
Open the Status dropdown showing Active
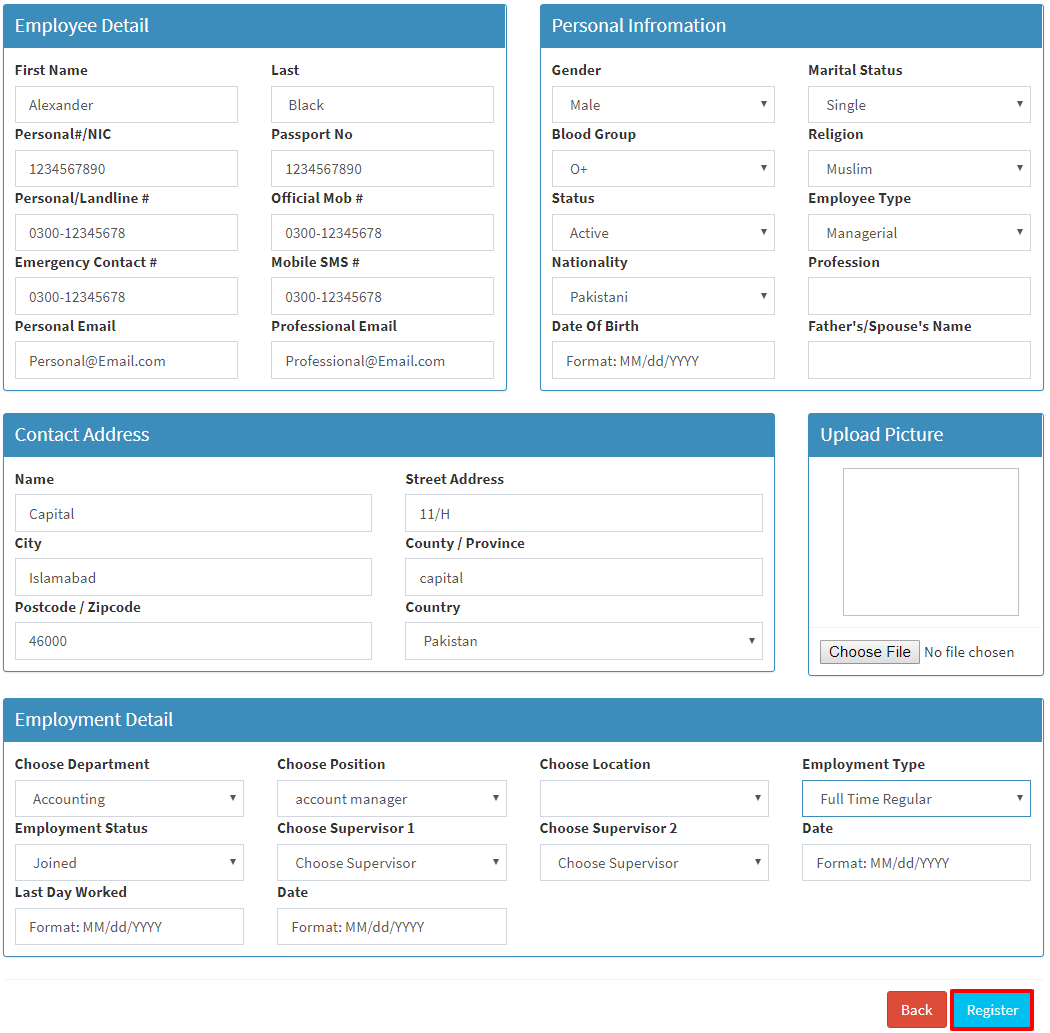coord(662,232)
